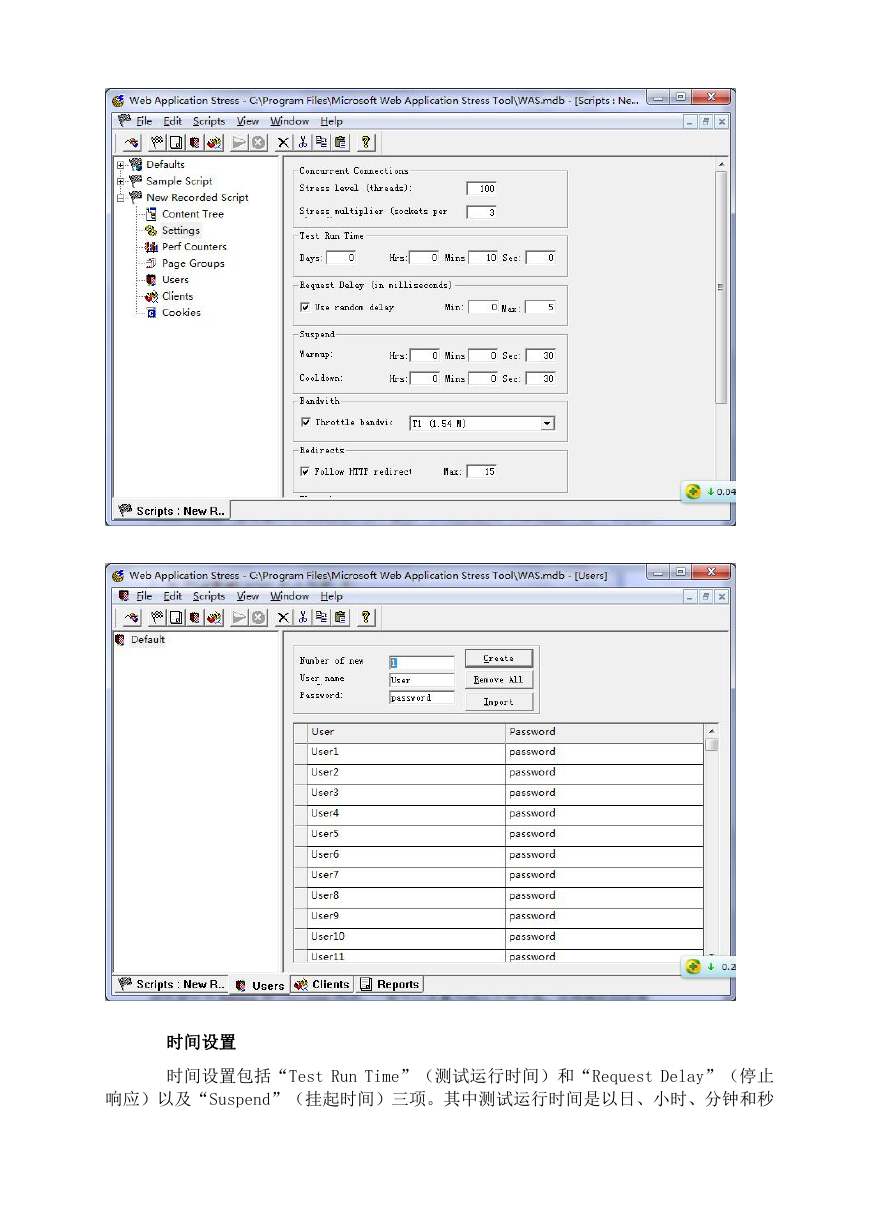Select Cookies item in script tree
This screenshot has height=1228, width=869.
coord(181,313)
